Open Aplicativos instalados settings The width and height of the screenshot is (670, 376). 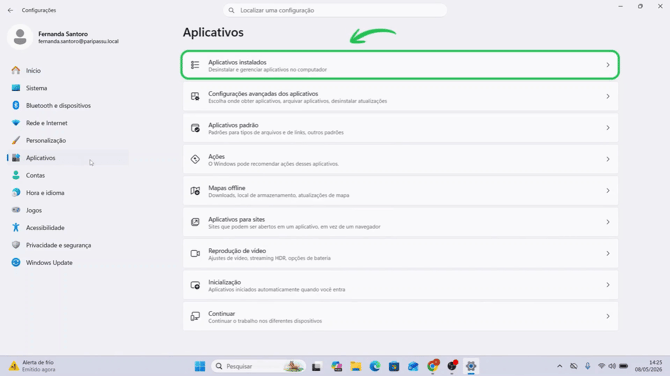[400, 65]
